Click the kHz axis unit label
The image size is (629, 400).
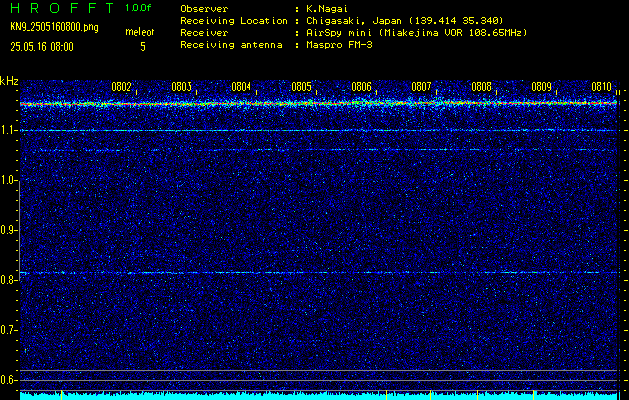(x=9, y=81)
